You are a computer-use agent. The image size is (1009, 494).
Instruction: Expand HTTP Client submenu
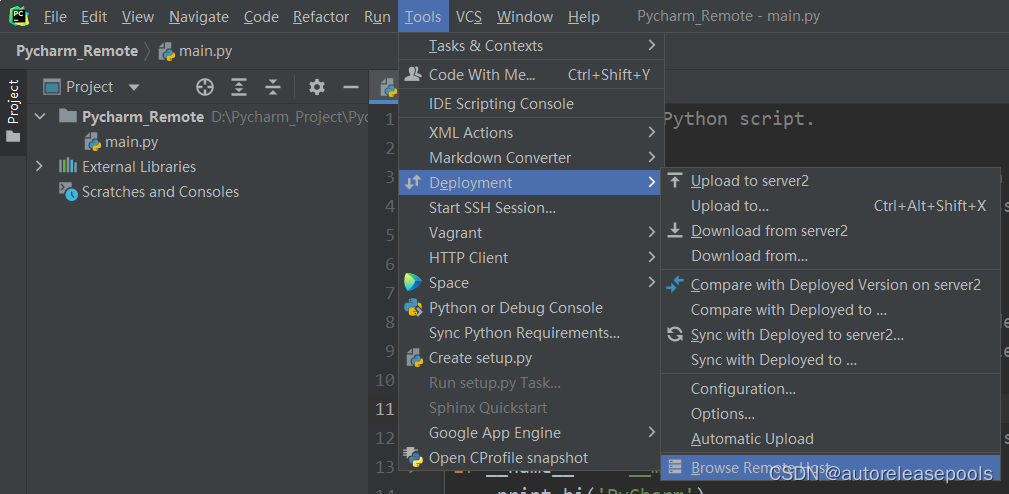click(651, 257)
